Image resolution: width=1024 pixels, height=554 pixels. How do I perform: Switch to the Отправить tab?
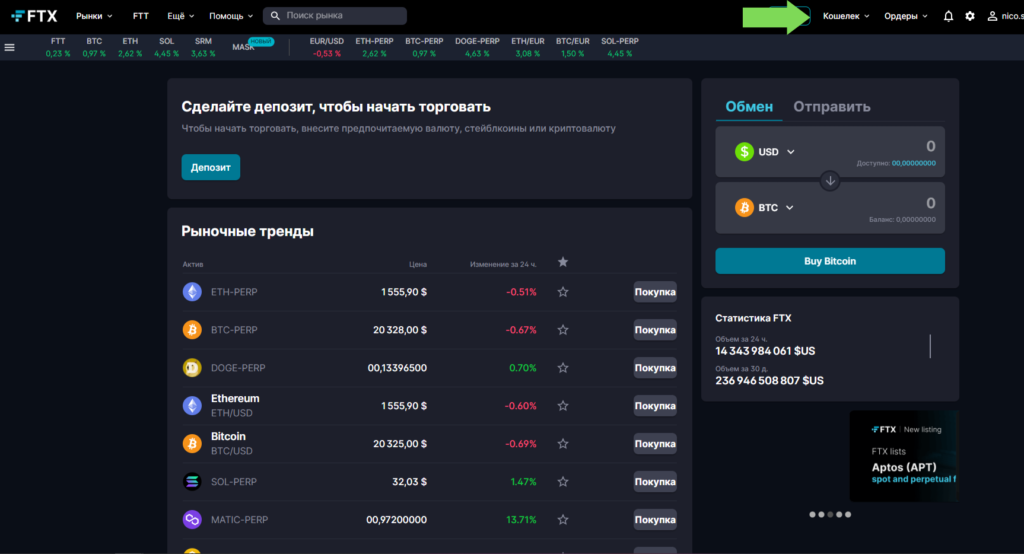(832, 106)
